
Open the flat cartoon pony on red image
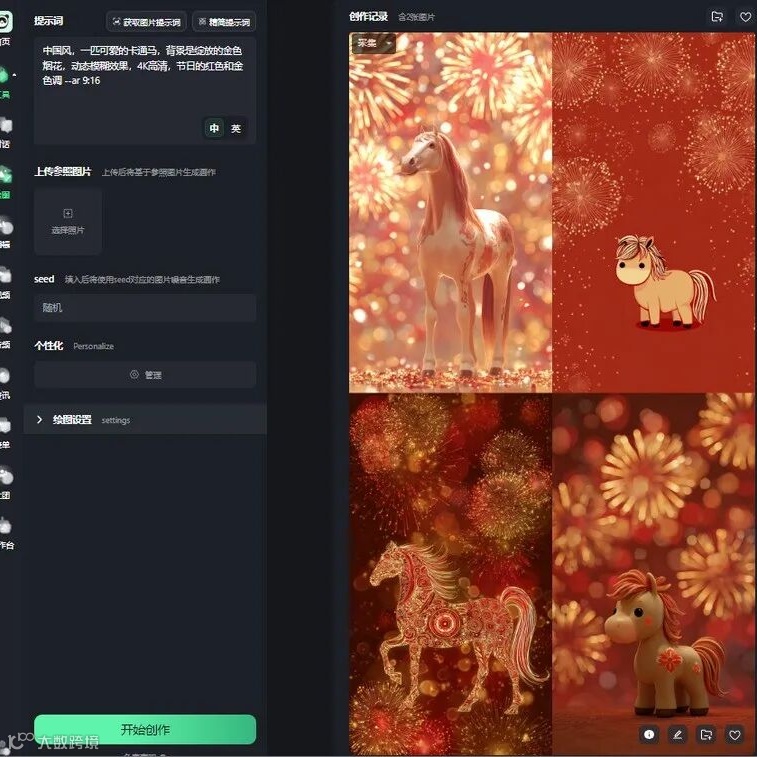tap(654, 212)
